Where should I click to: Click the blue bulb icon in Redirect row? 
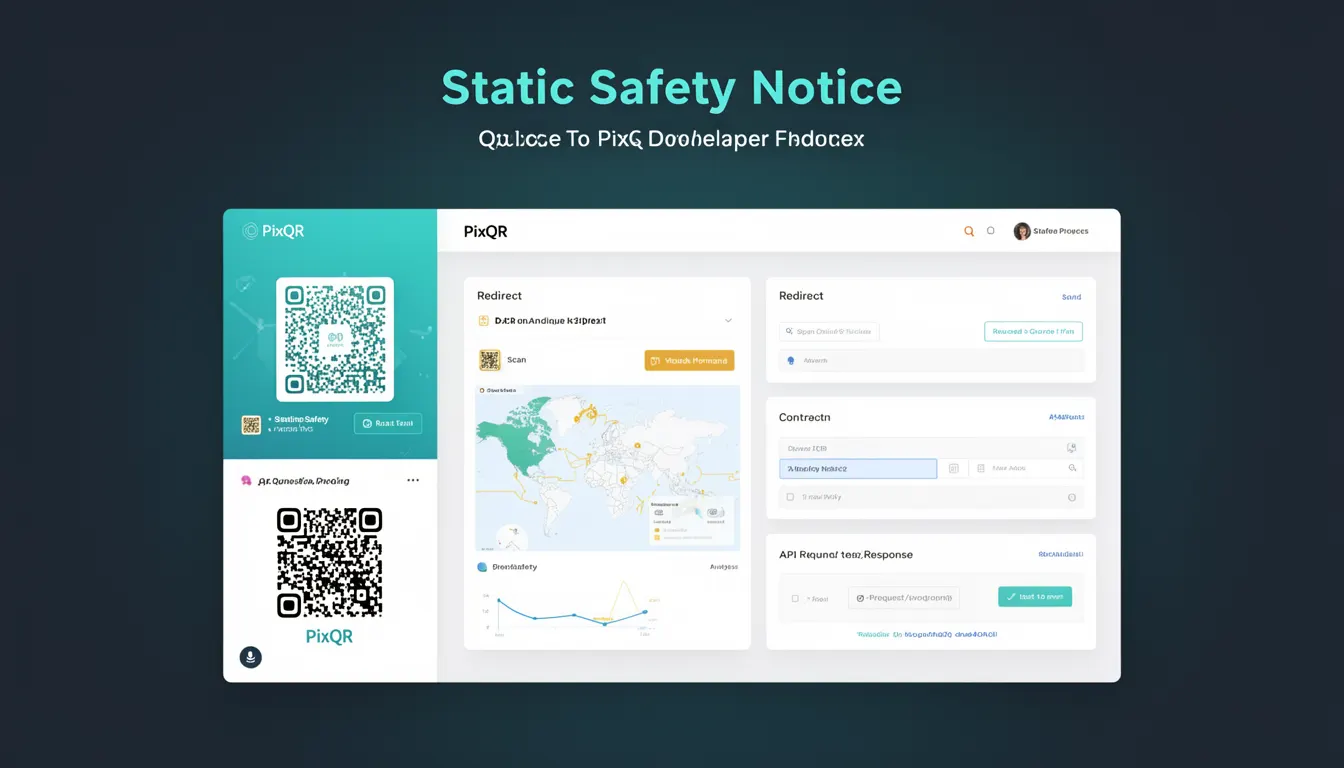pos(790,360)
